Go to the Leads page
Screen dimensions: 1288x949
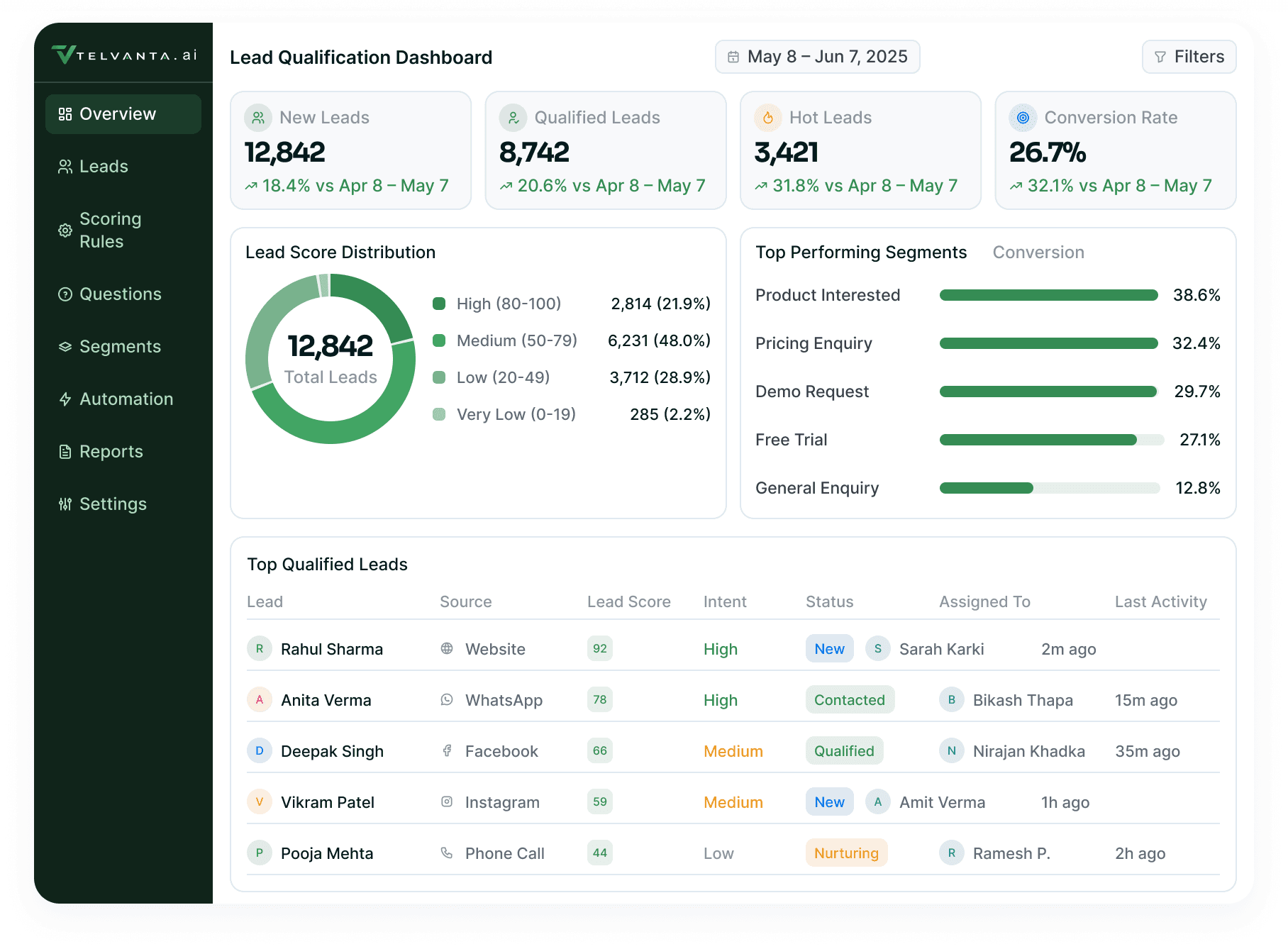click(123, 167)
